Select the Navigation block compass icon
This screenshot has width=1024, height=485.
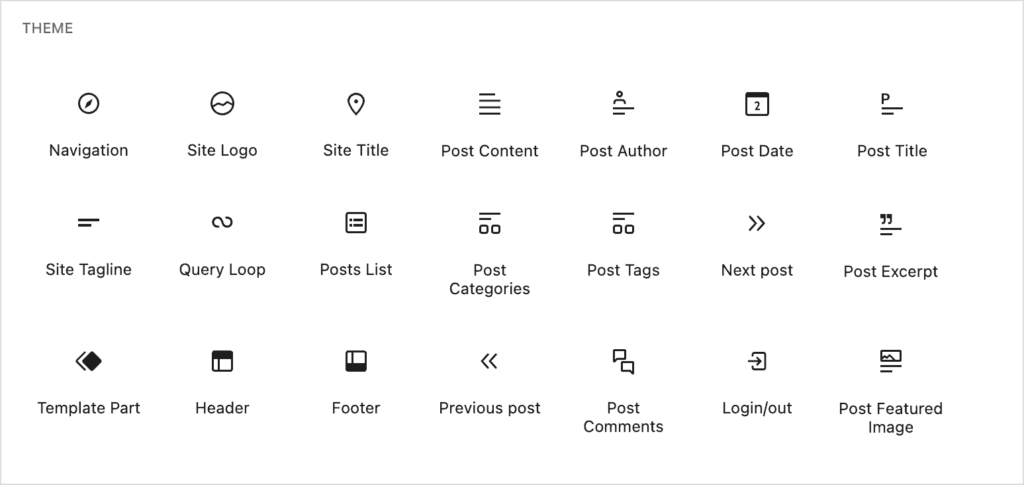tap(89, 103)
